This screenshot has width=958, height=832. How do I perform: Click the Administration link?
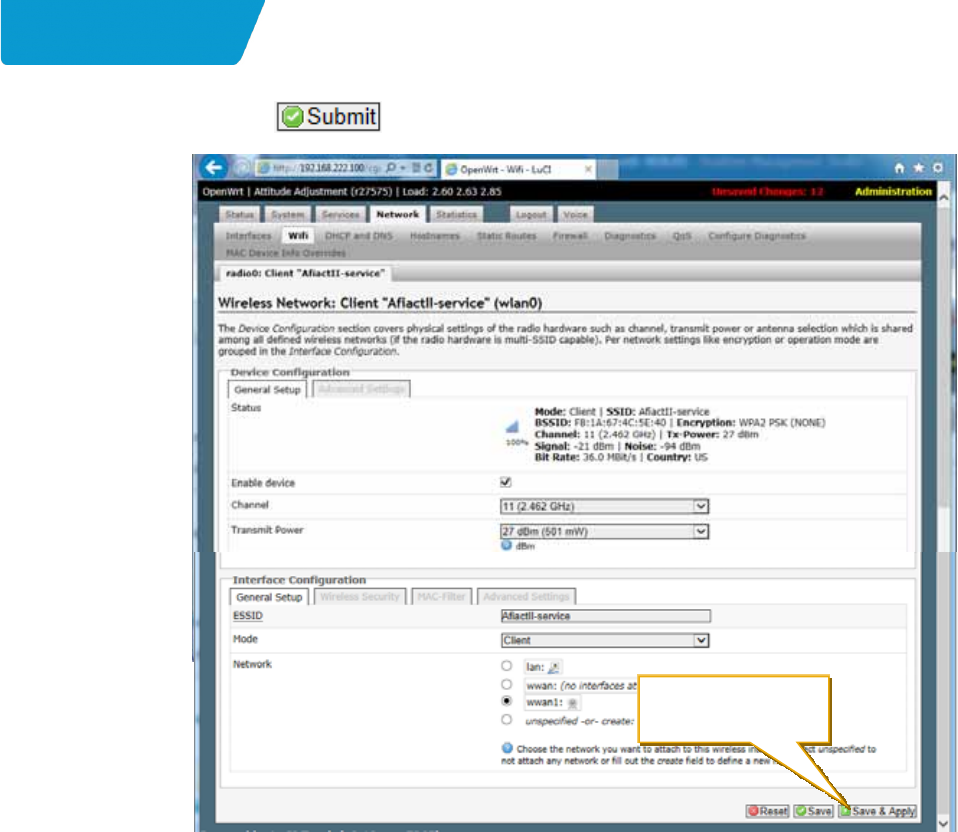(893, 192)
